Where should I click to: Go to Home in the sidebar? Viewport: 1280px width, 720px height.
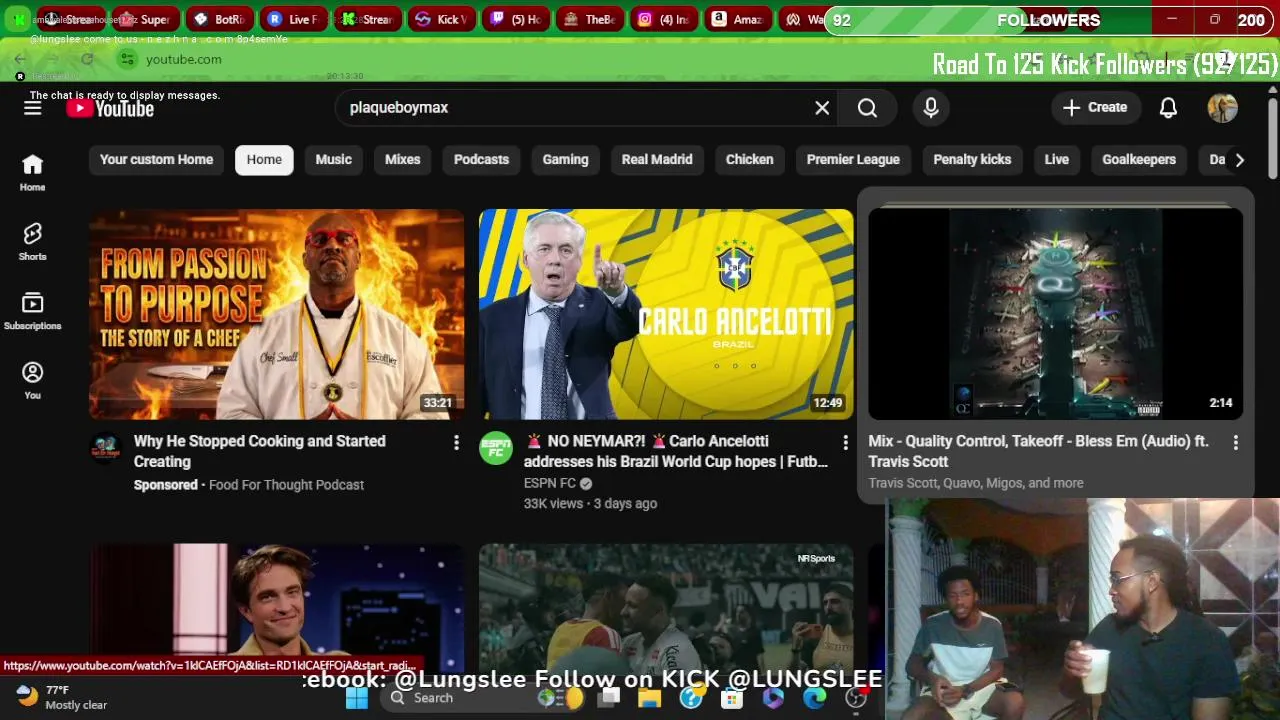(33, 172)
